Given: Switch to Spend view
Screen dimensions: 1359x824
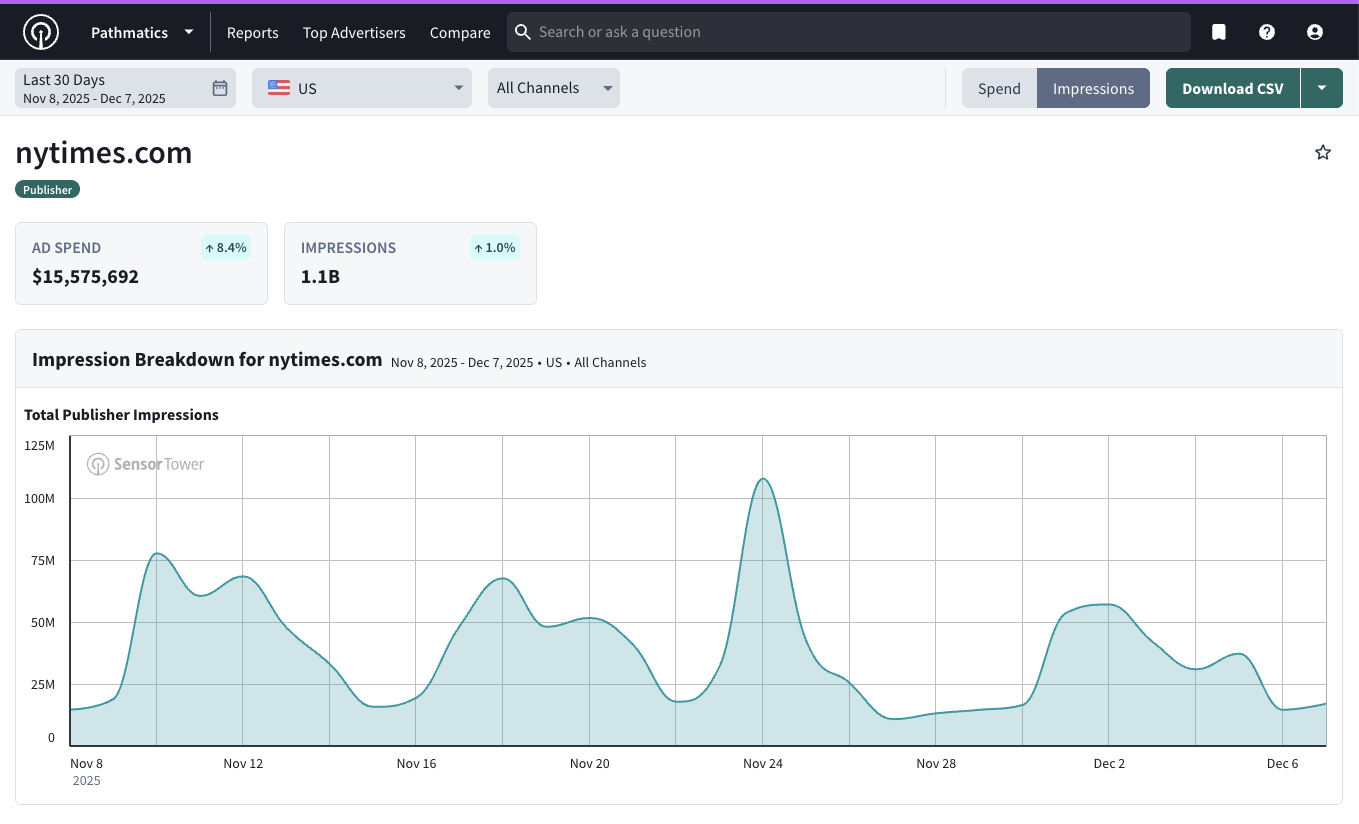Looking at the screenshot, I should (x=999, y=88).
